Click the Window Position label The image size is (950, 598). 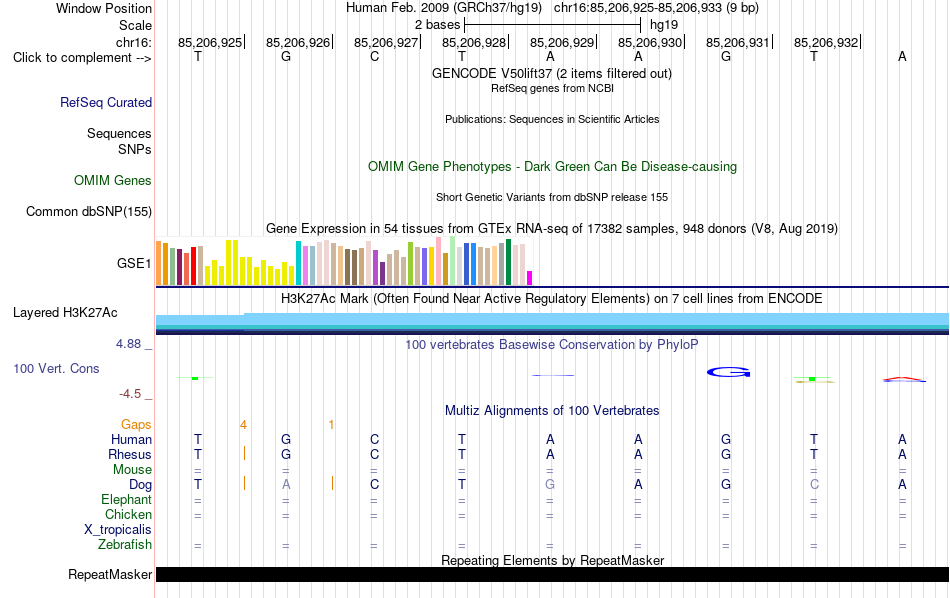[104, 8]
